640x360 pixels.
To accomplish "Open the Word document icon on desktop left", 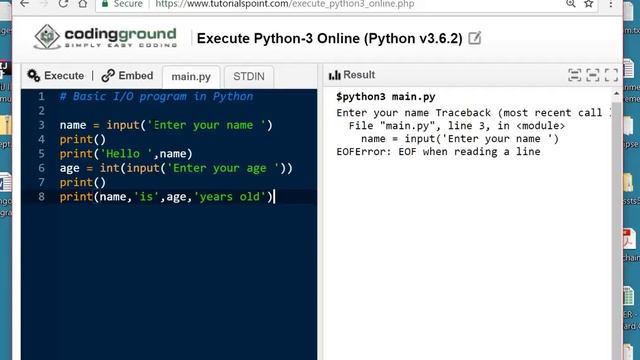I will point(6,182).
